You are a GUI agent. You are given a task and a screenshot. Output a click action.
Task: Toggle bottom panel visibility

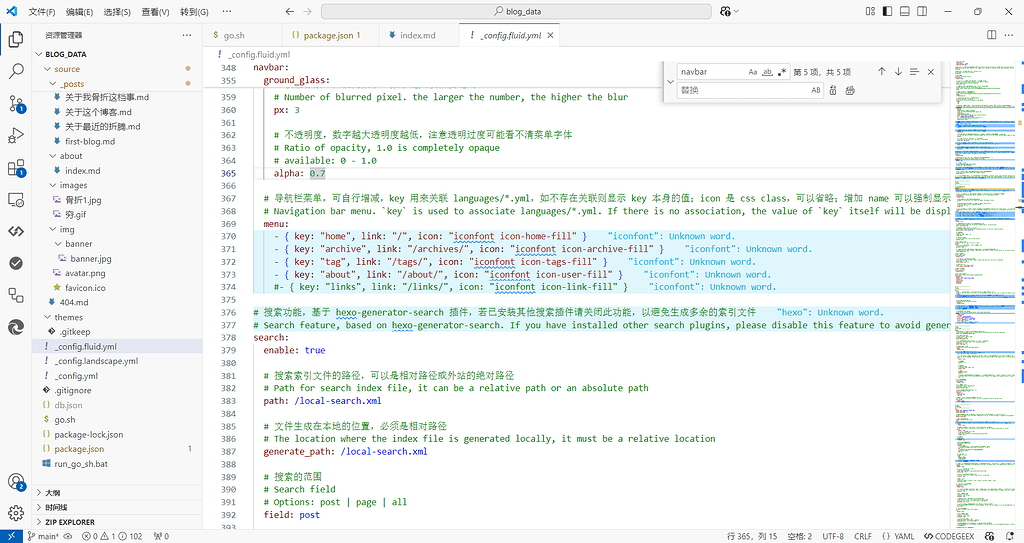[x=904, y=11]
